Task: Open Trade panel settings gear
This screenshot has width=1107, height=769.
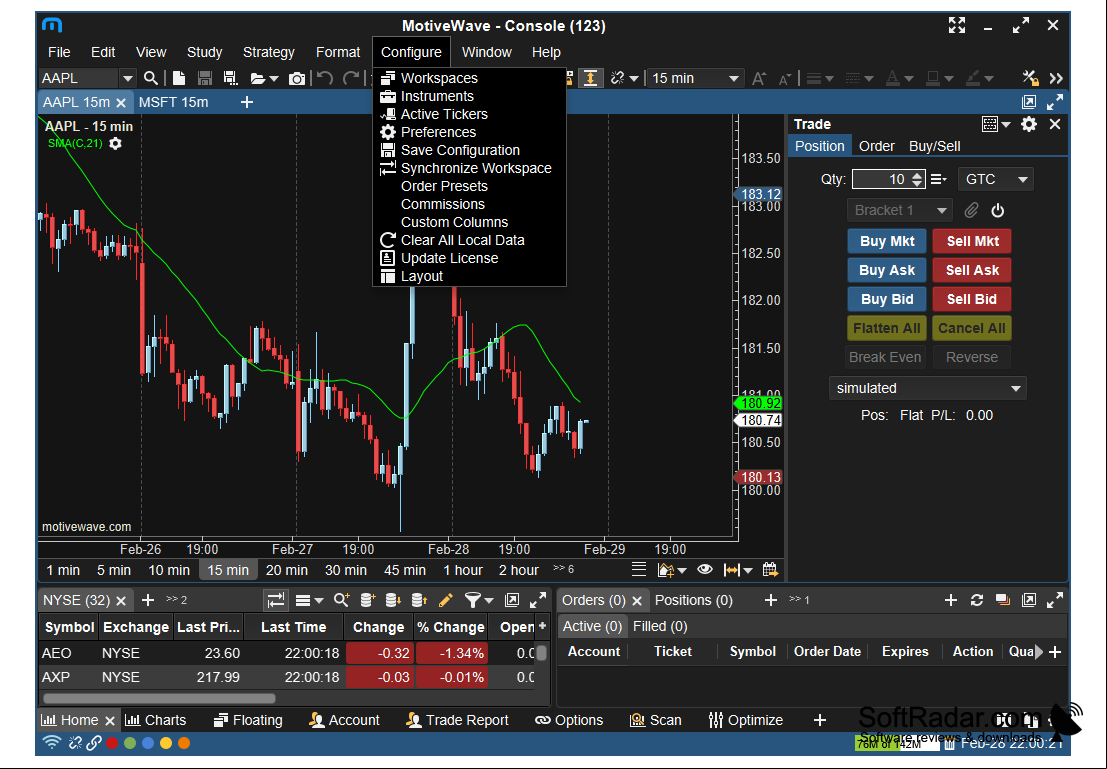Action: (x=1029, y=124)
